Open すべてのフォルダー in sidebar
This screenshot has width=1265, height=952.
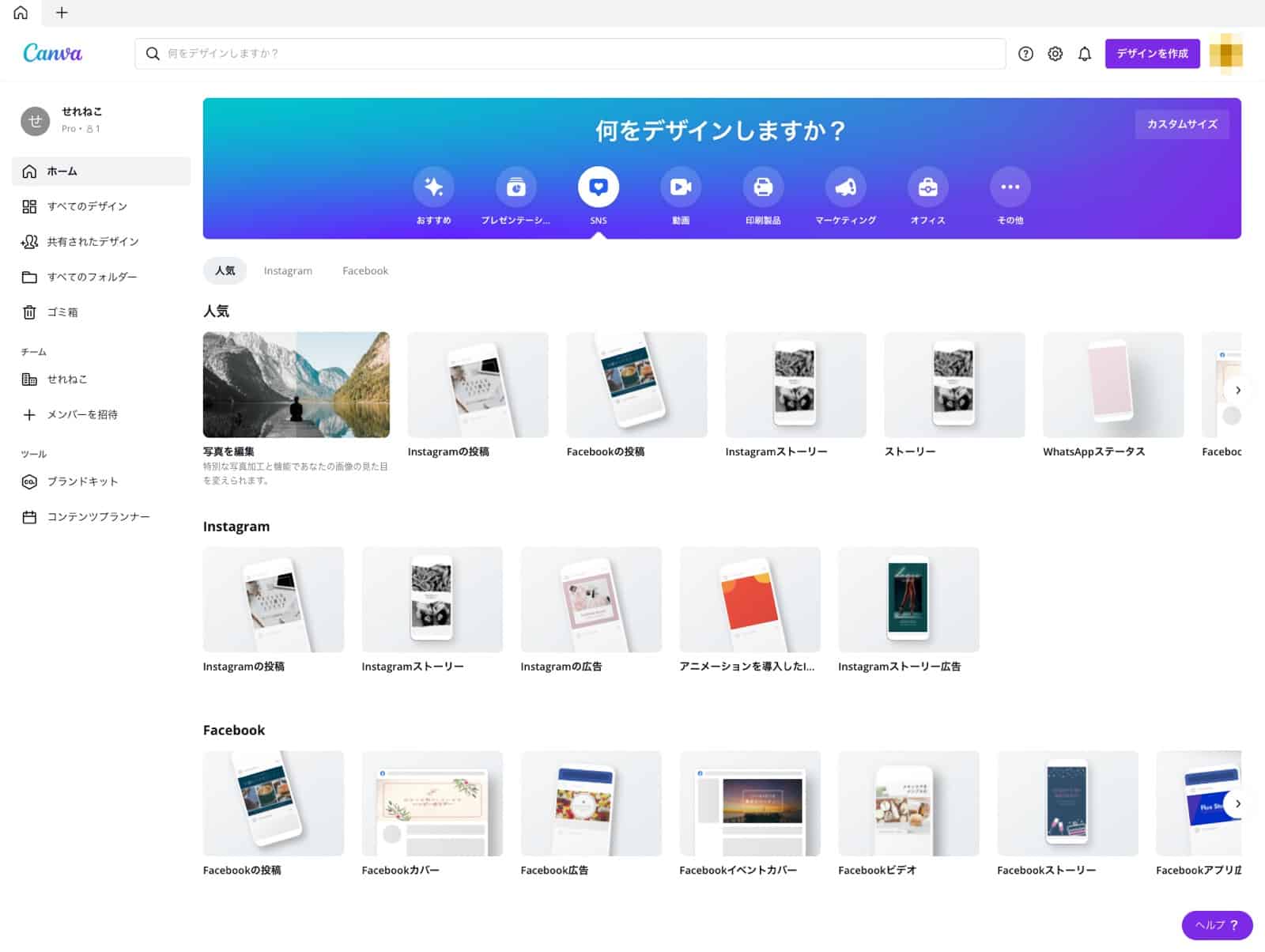(x=101, y=277)
